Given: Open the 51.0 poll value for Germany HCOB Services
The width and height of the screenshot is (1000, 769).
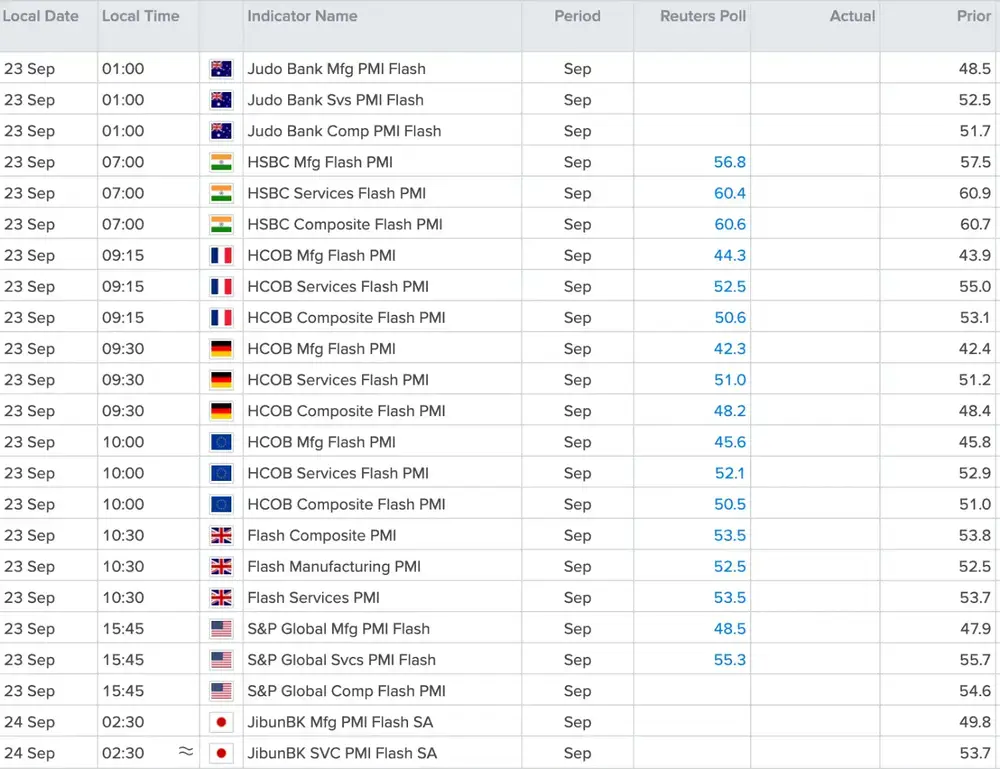Looking at the screenshot, I should coord(730,380).
